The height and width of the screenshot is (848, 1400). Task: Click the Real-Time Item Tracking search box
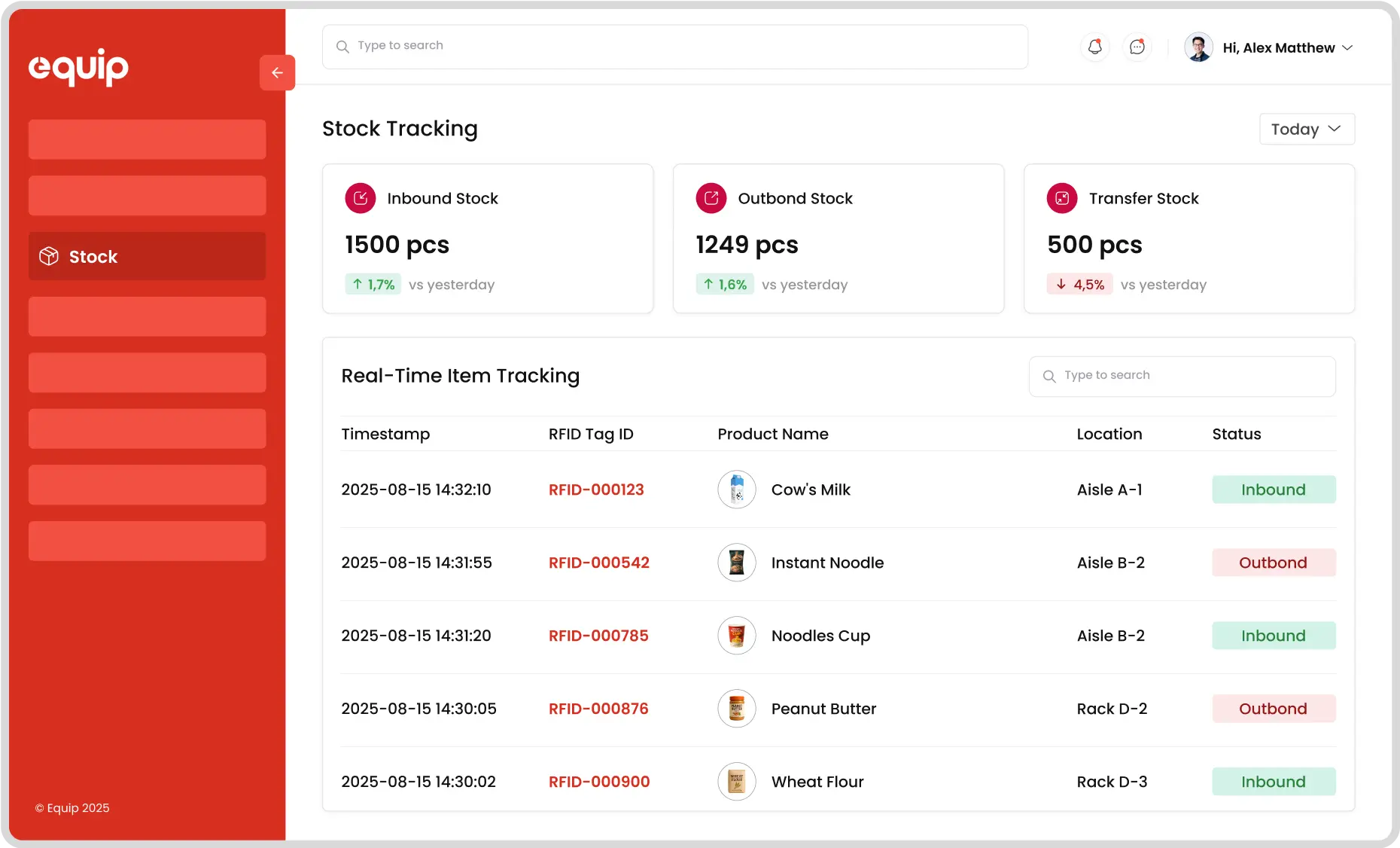1182,376
